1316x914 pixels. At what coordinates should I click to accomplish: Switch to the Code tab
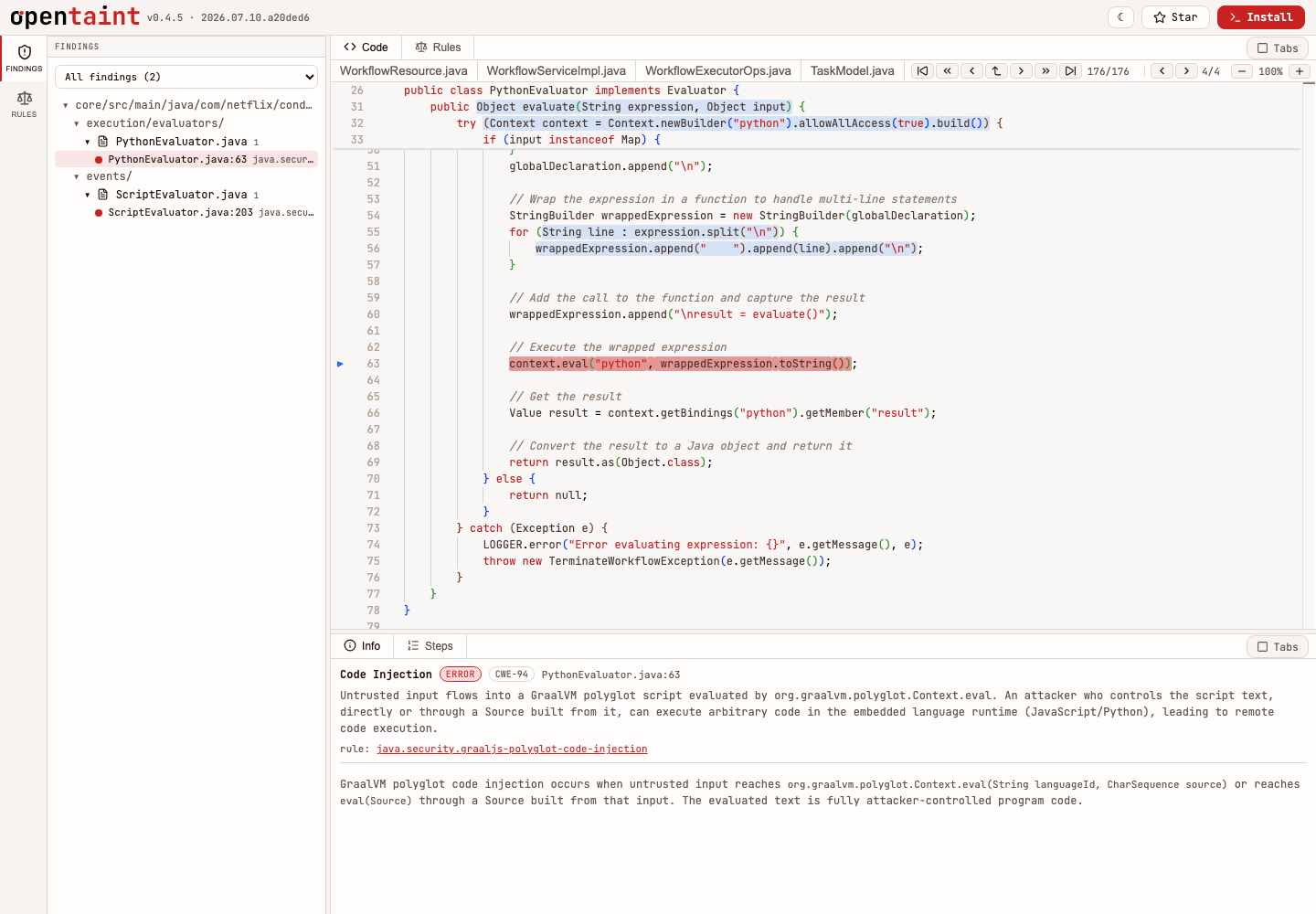pos(366,48)
